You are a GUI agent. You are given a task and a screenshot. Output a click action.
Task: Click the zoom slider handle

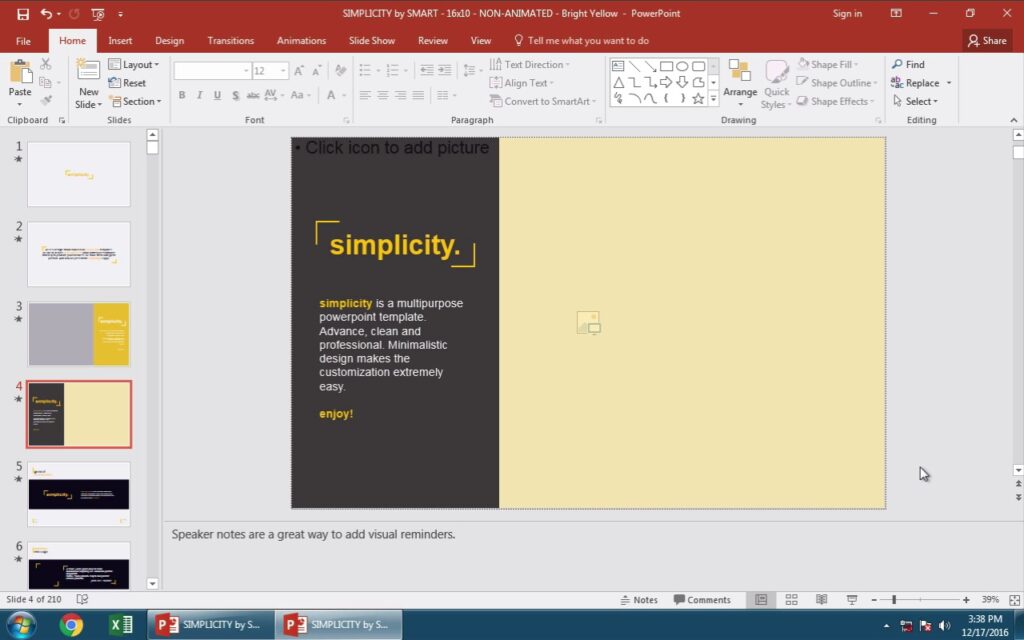pos(893,600)
